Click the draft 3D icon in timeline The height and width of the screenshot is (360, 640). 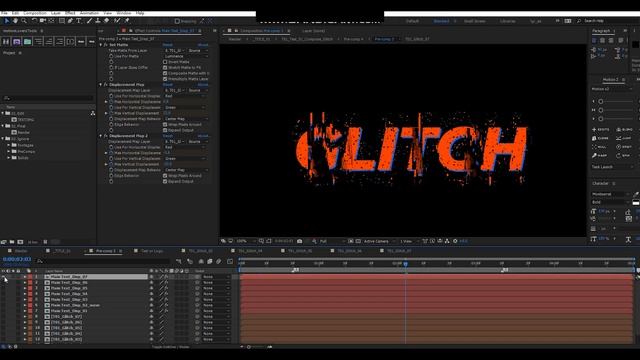(x=190, y=261)
